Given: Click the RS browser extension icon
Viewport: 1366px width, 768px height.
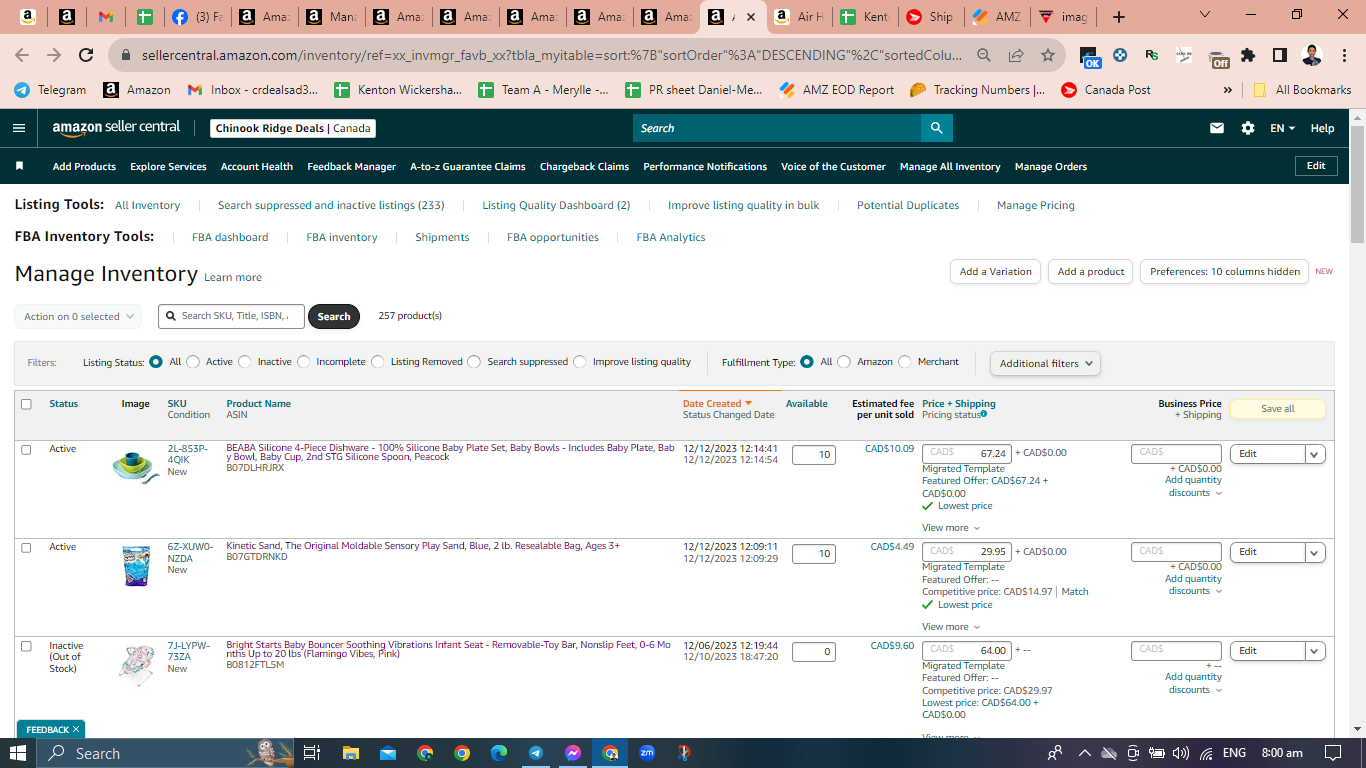Looking at the screenshot, I should coord(1152,55).
